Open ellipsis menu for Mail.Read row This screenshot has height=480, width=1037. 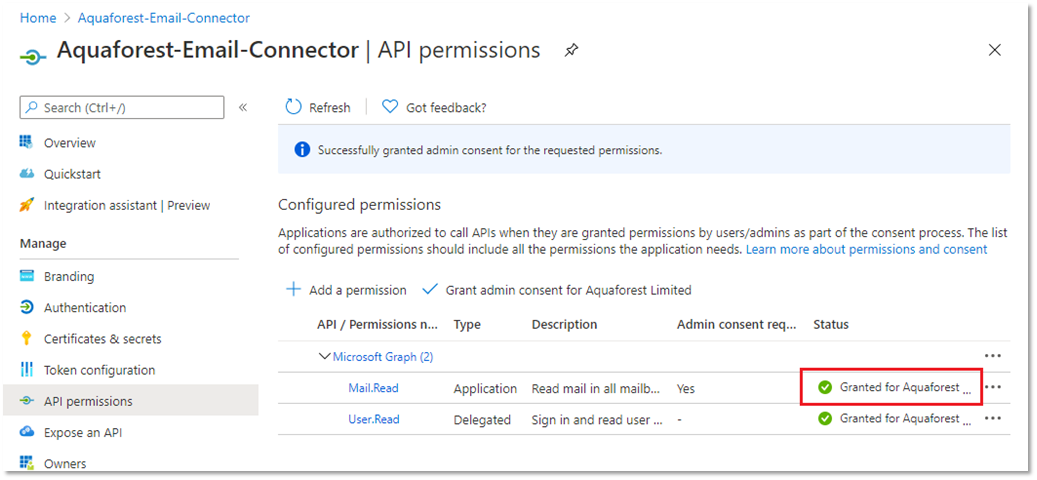point(992,388)
